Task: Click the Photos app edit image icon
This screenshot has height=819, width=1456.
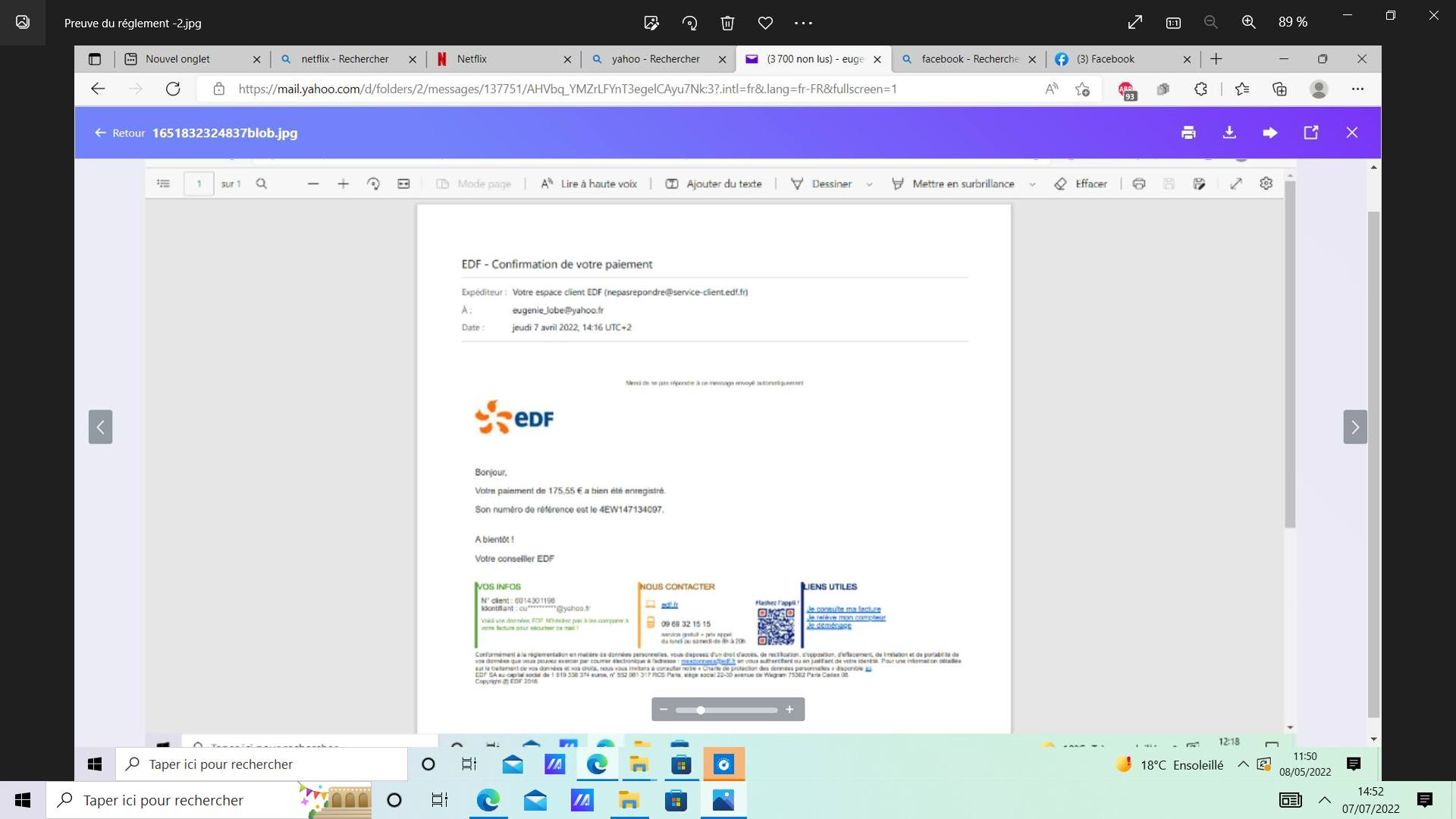Action: point(651,23)
